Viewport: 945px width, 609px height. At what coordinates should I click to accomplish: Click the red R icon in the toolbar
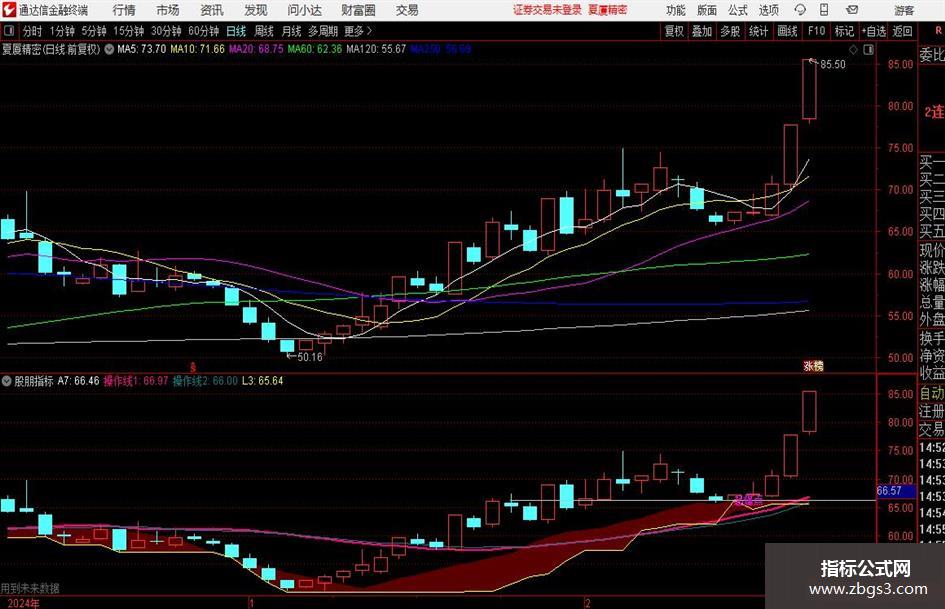coord(937,31)
